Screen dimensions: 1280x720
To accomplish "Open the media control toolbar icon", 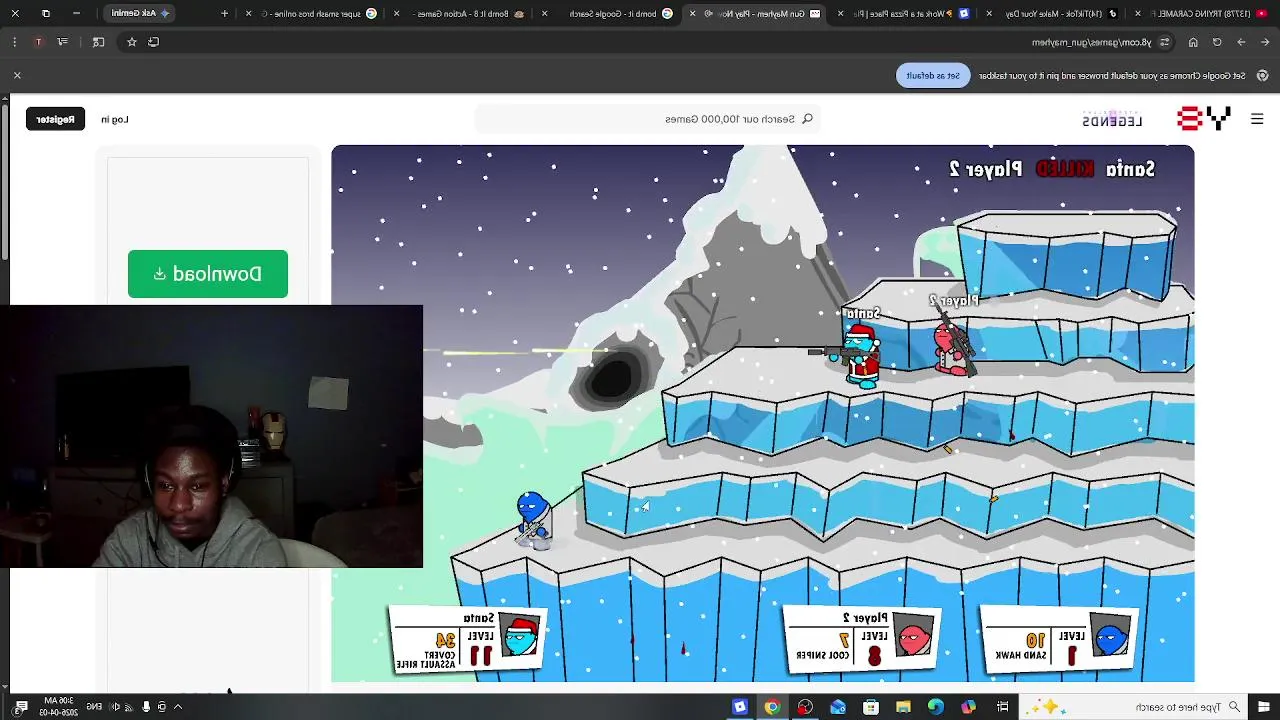I will pos(63,42).
